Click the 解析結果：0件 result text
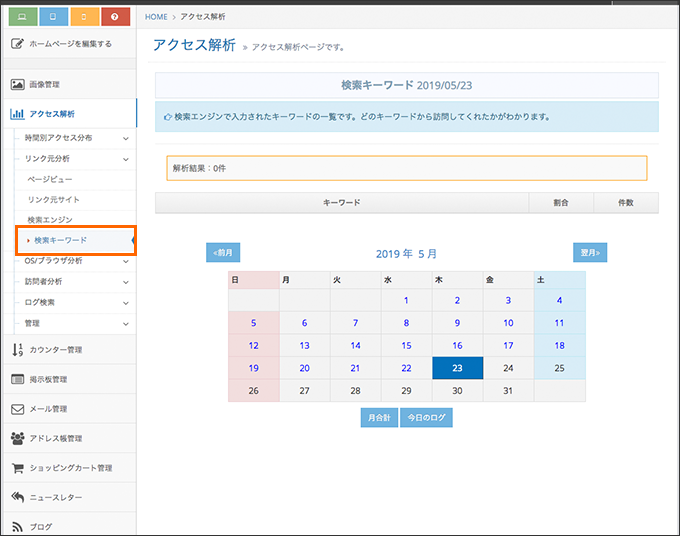 [x=199, y=168]
